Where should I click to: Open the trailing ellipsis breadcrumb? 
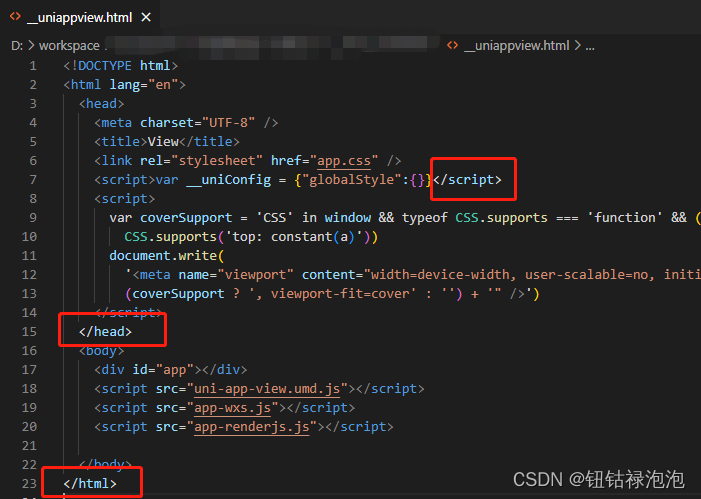pos(590,46)
